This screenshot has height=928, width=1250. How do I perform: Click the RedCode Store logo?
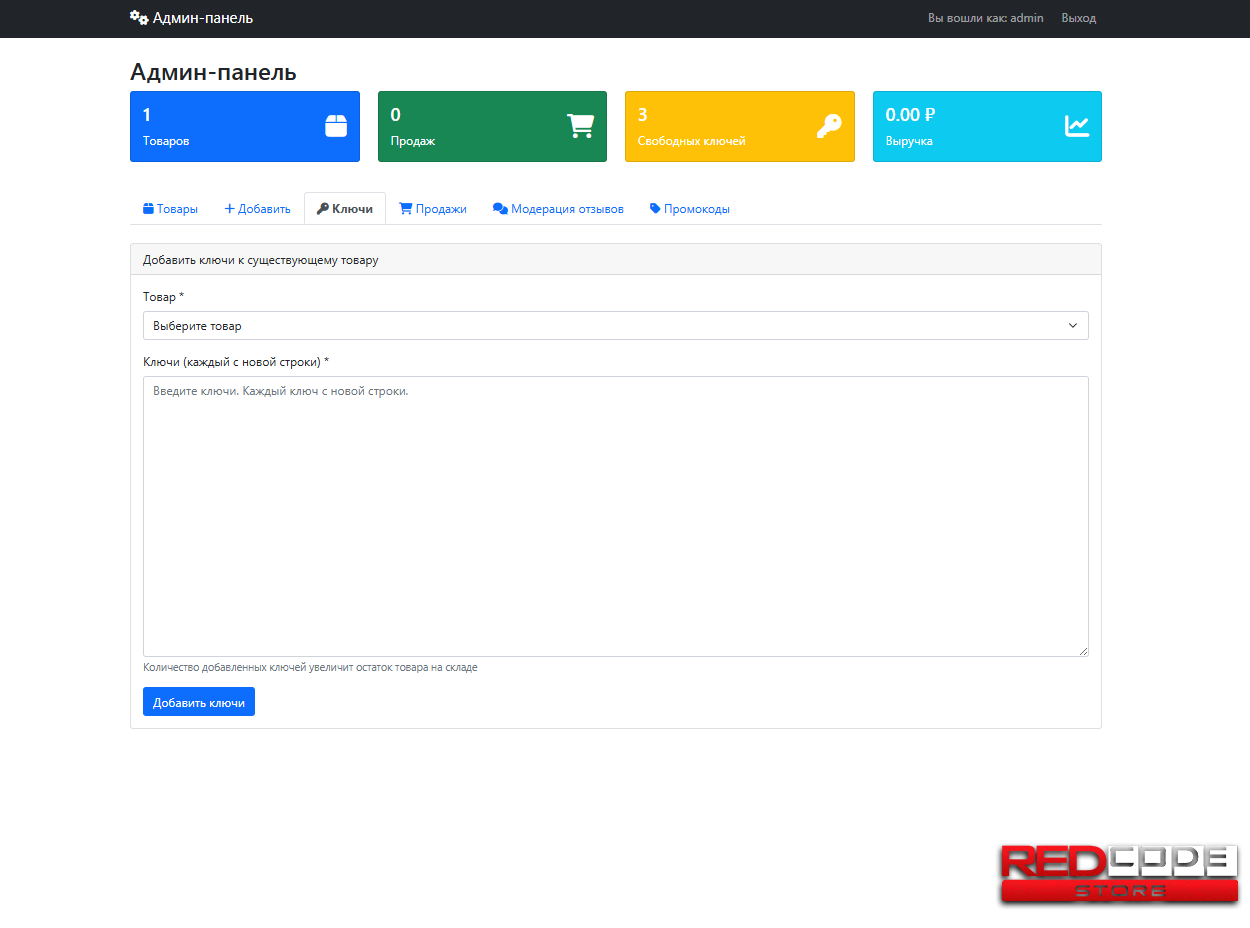tap(1119, 874)
